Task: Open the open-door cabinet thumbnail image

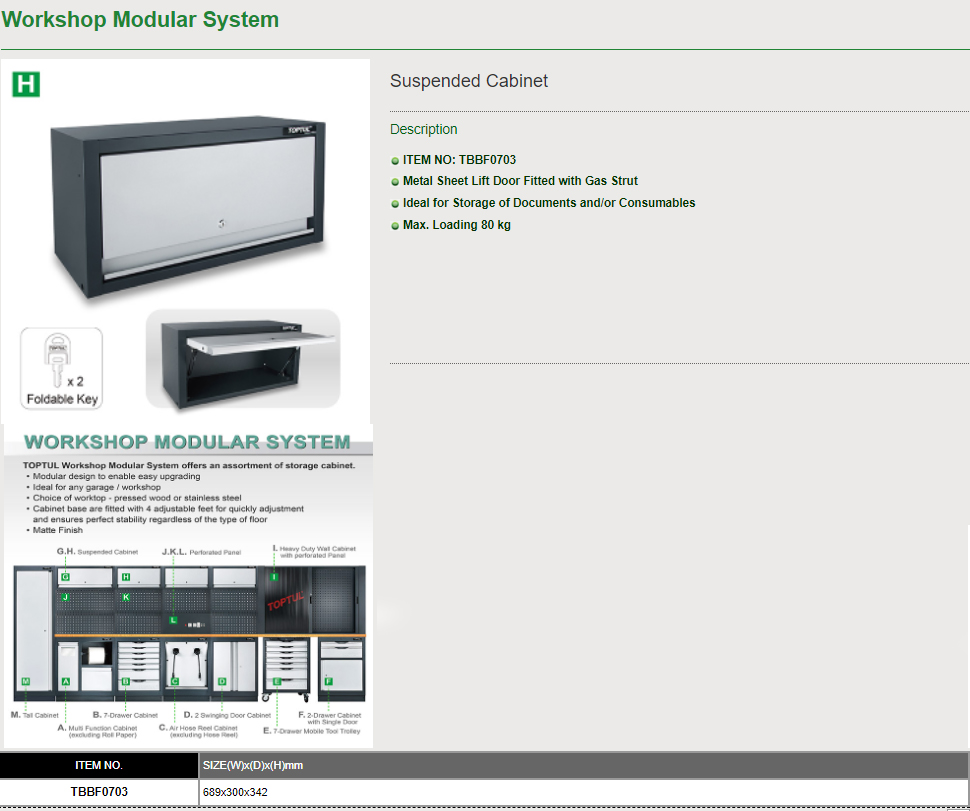Action: [243, 360]
